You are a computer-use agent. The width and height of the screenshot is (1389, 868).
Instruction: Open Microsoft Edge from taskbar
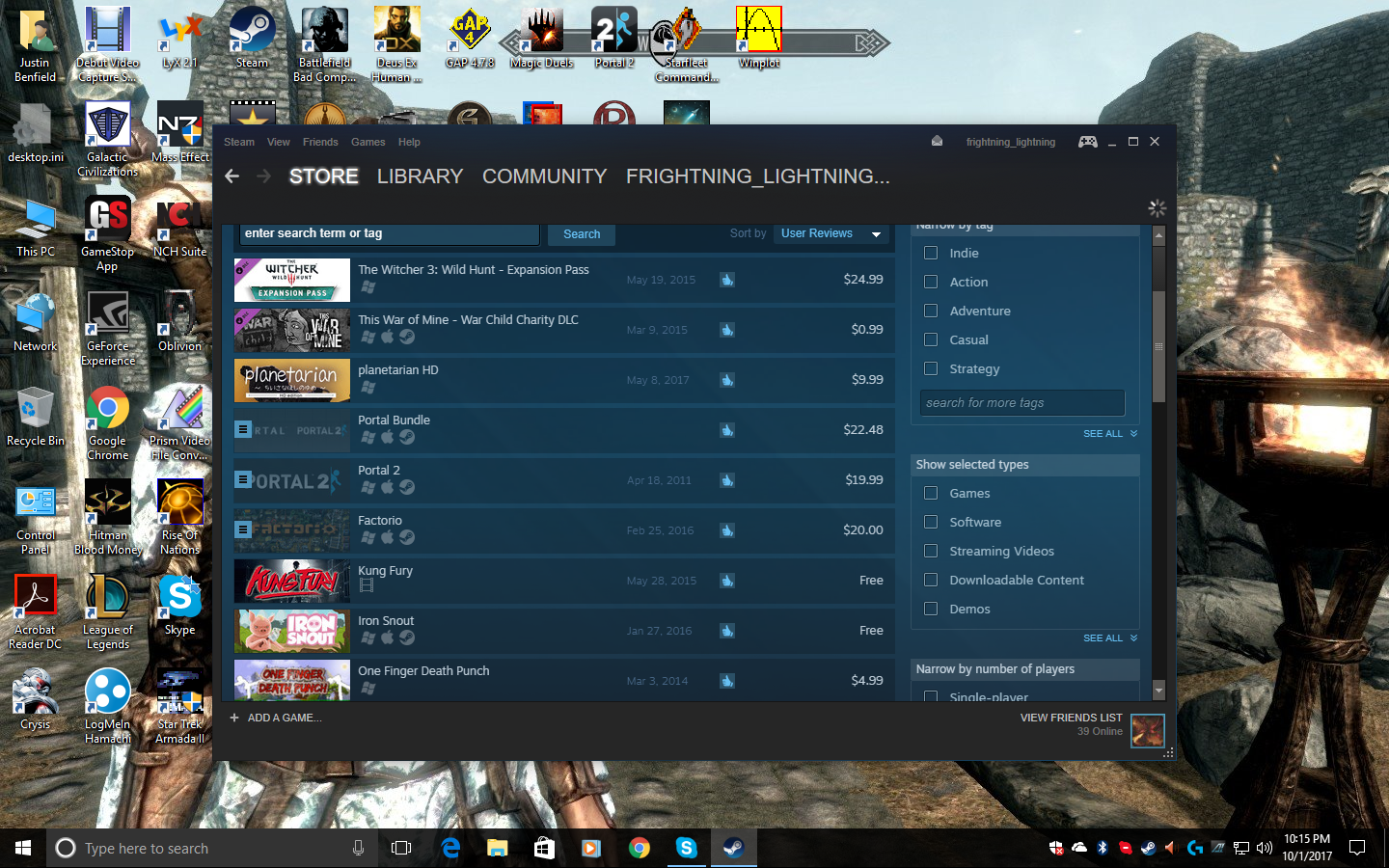449,848
